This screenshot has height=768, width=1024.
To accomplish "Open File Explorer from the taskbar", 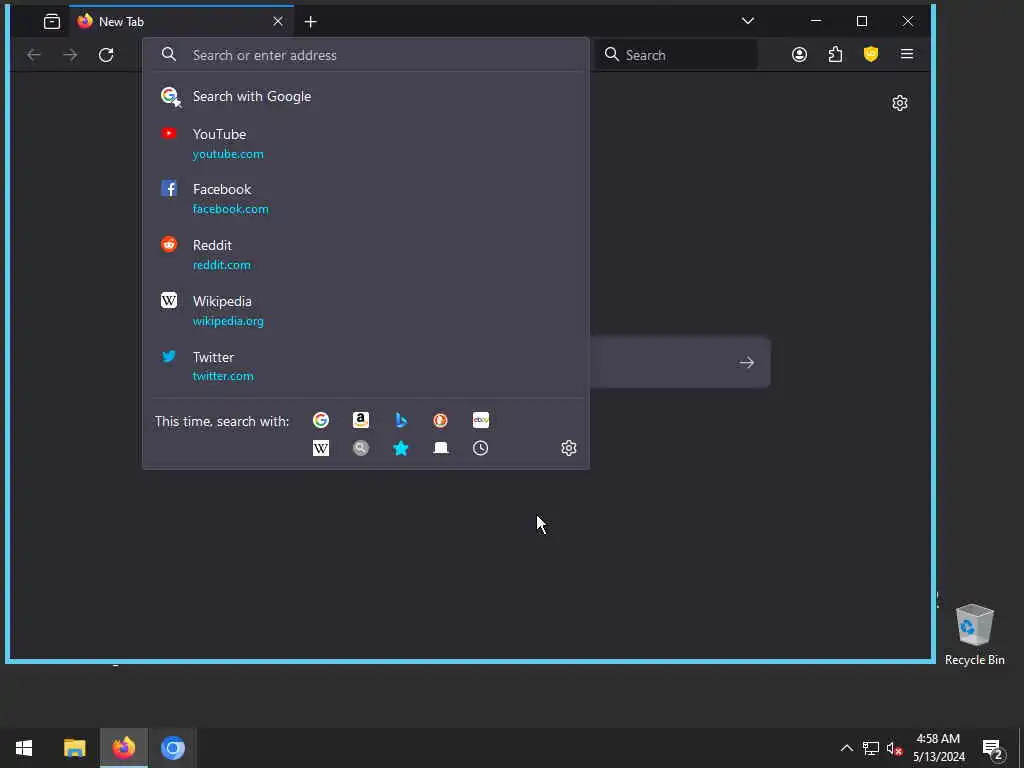I will point(74,748).
